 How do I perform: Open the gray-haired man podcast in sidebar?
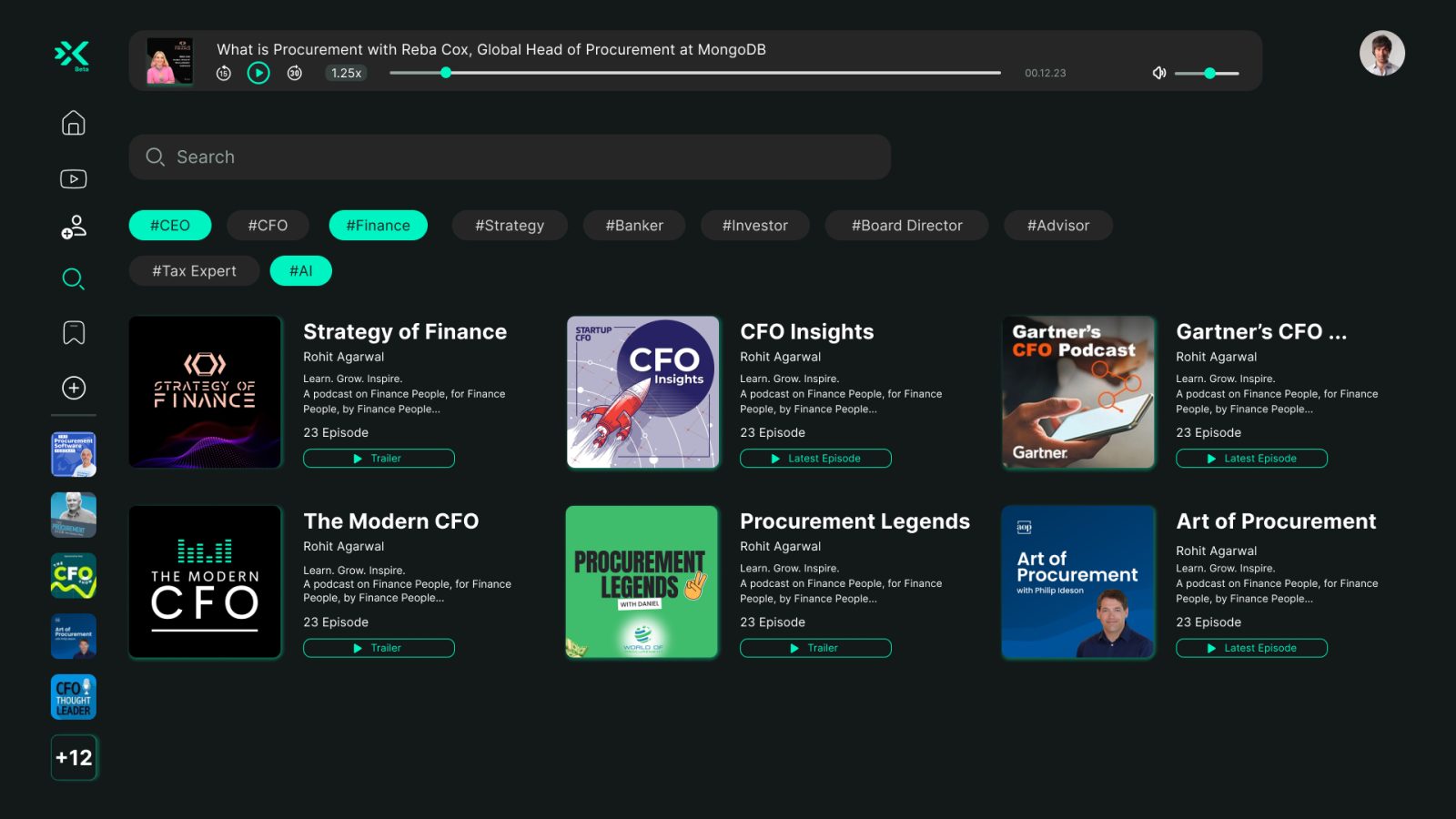[74, 515]
